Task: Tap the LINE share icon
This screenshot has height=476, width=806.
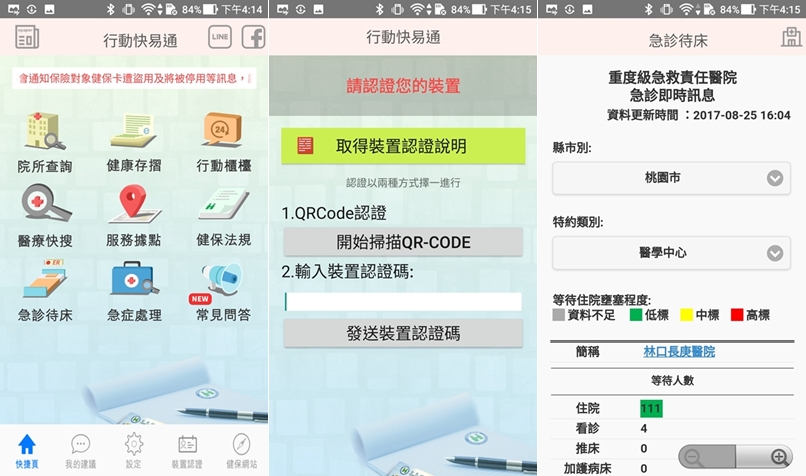Action: 220,37
